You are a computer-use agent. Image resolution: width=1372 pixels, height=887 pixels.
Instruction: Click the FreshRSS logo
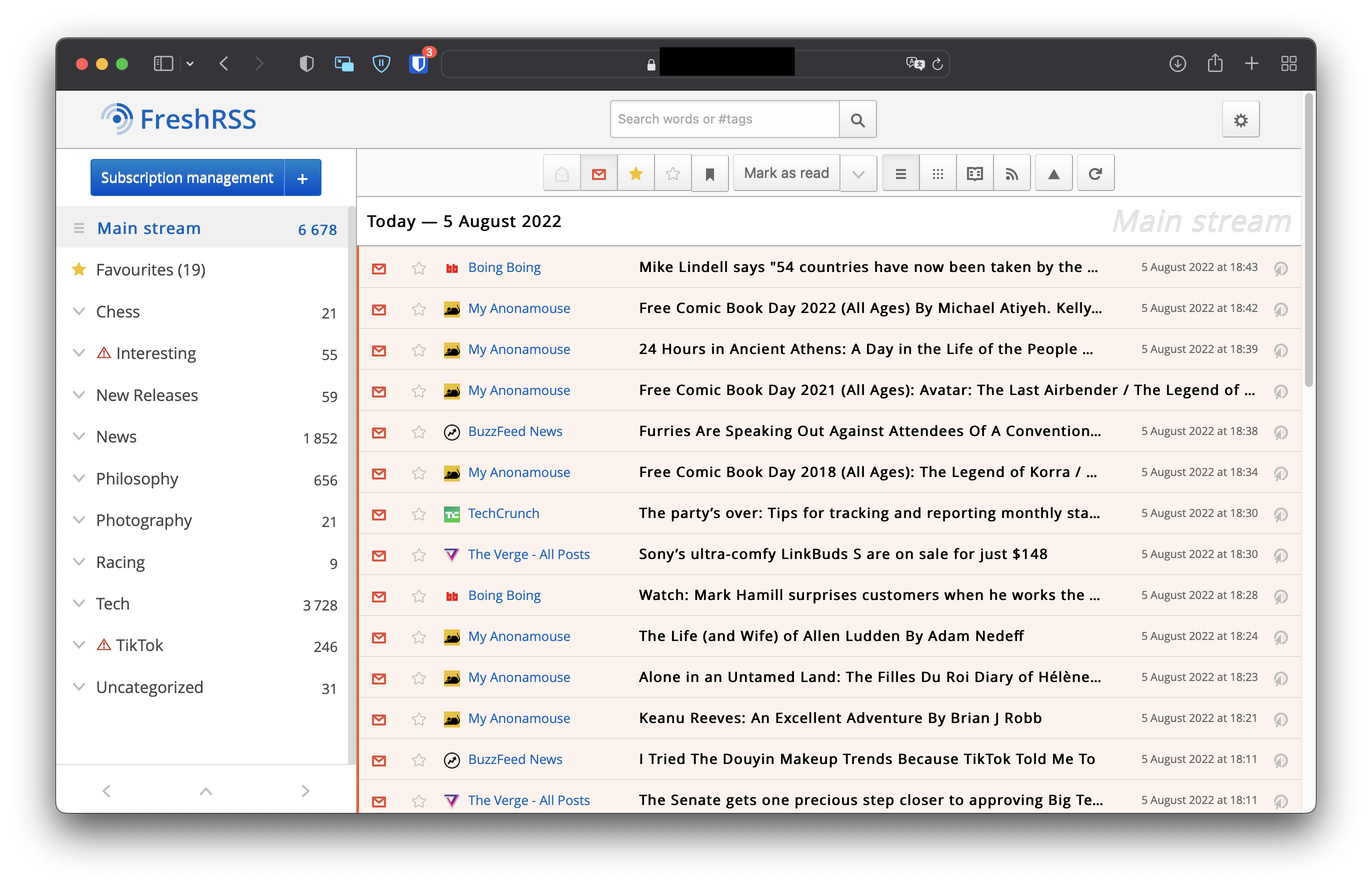pyautogui.click(x=178, y=119)
